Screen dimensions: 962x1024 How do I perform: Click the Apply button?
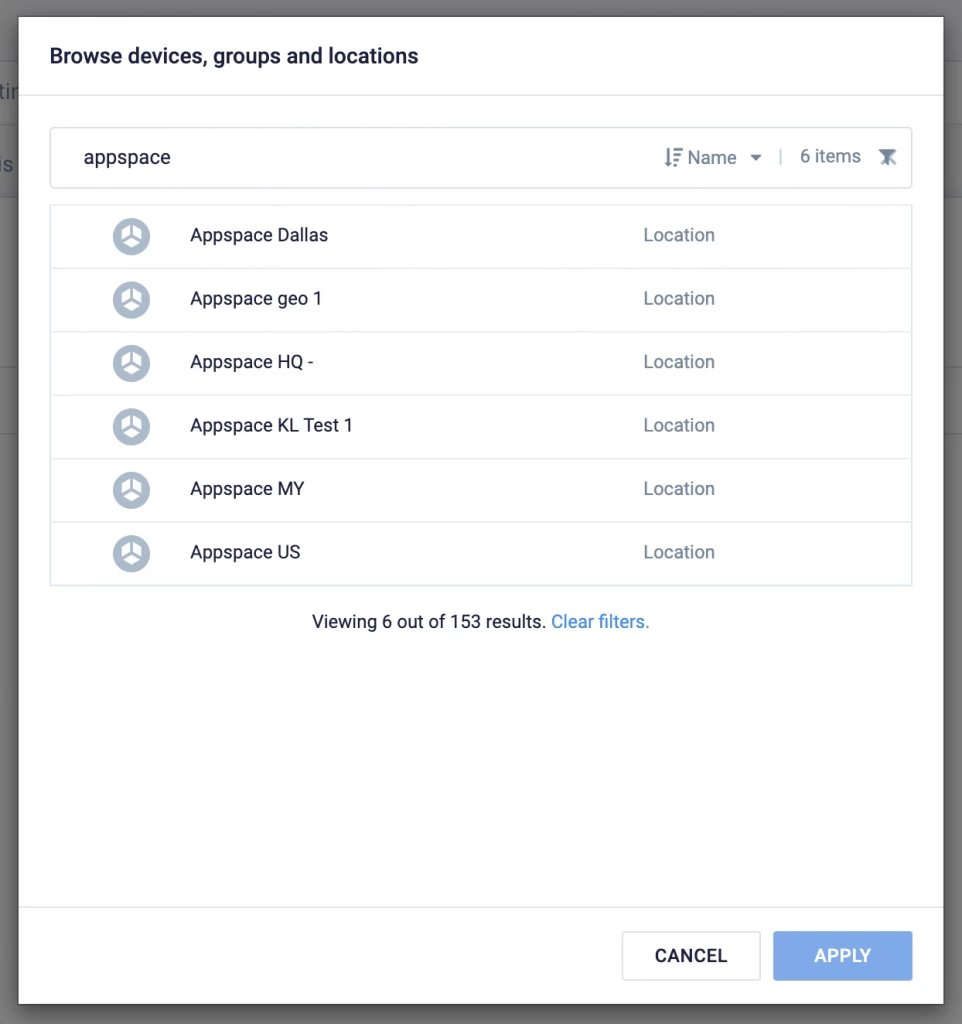[842, 955]
